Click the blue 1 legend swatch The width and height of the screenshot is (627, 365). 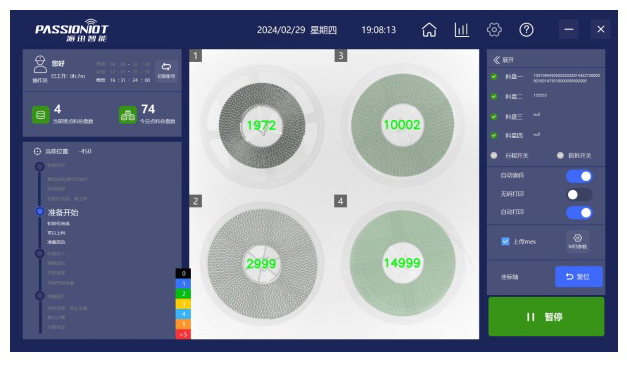click(x=183, y=284)
